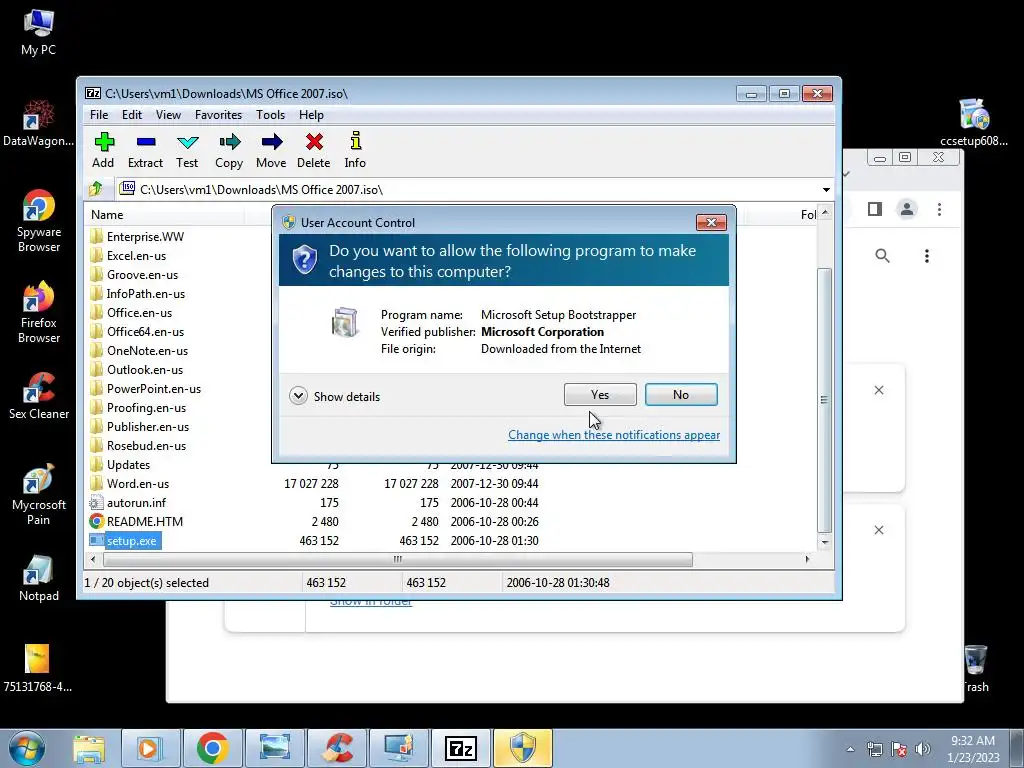The height and width of the screenshot is (768, 1024).
Task: Open the media player taskbar icon
Action: pyautogui.click(x=150, y=748)
